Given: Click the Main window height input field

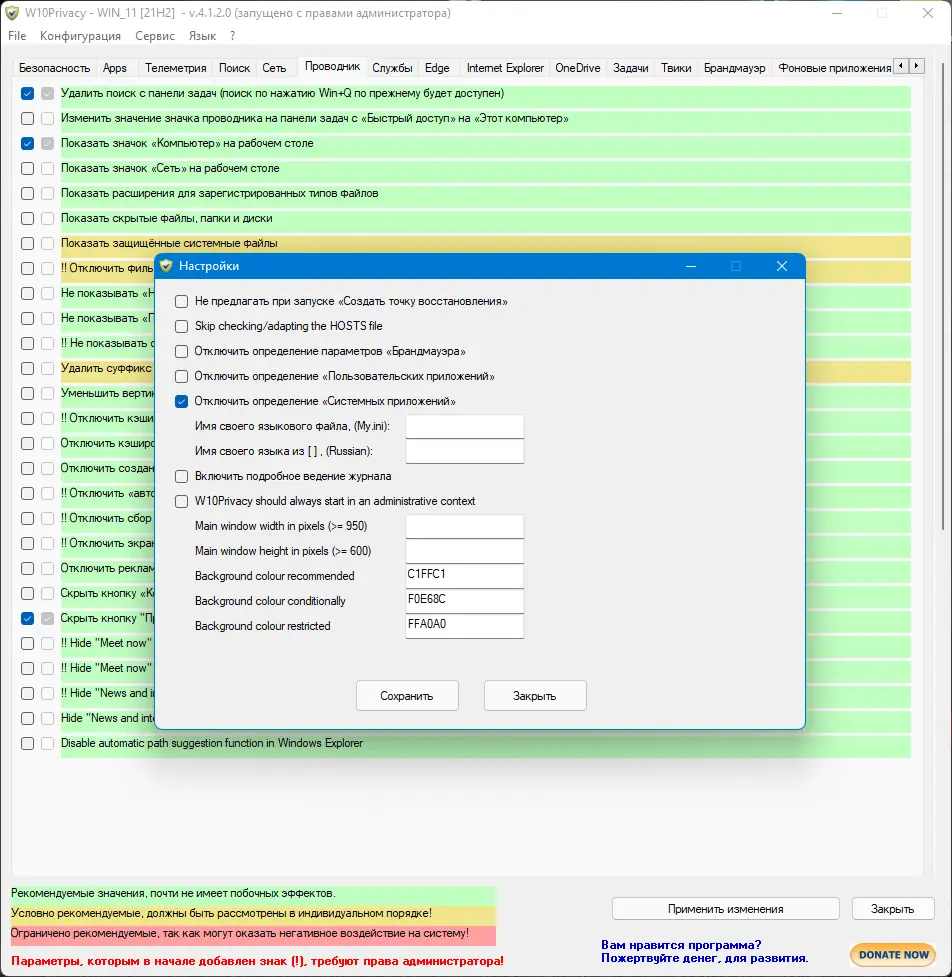Looking at the screenshot, I should point(465,551).
